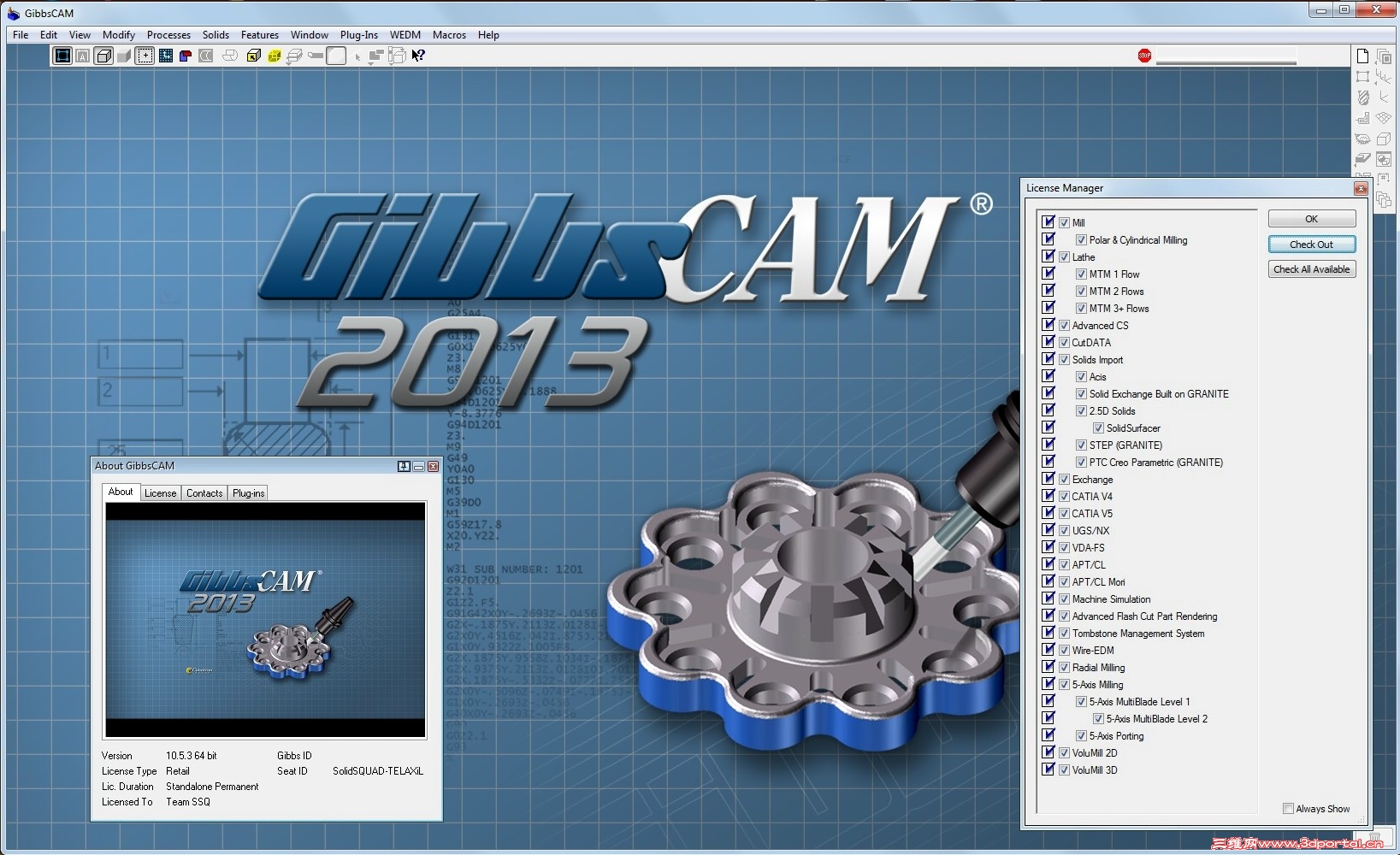
Task: Open the Plug-Ins menu
Action: (359, 35)
